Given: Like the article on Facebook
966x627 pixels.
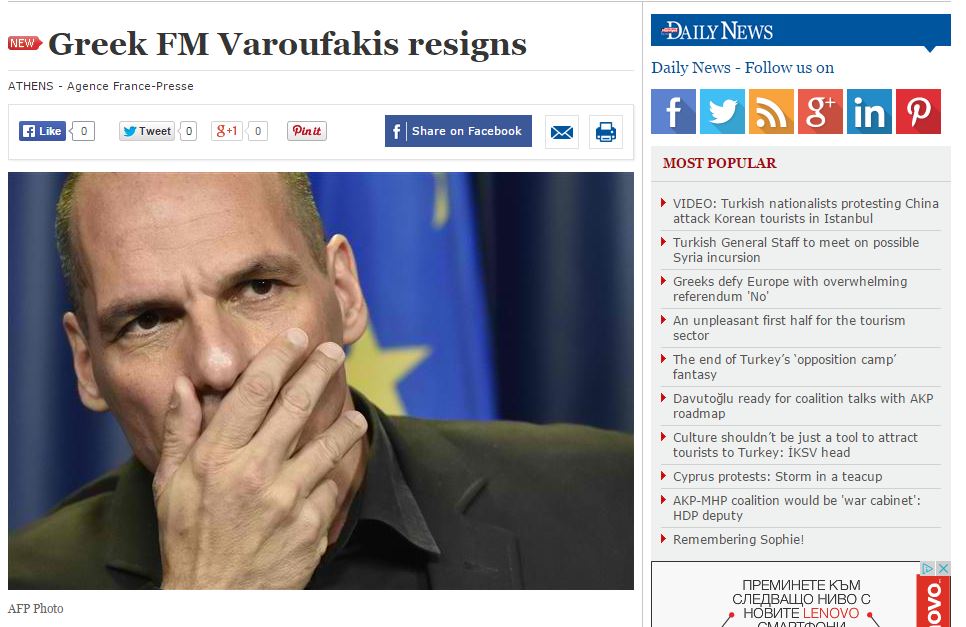Looking at the screenshot, I should click(43, 131).
